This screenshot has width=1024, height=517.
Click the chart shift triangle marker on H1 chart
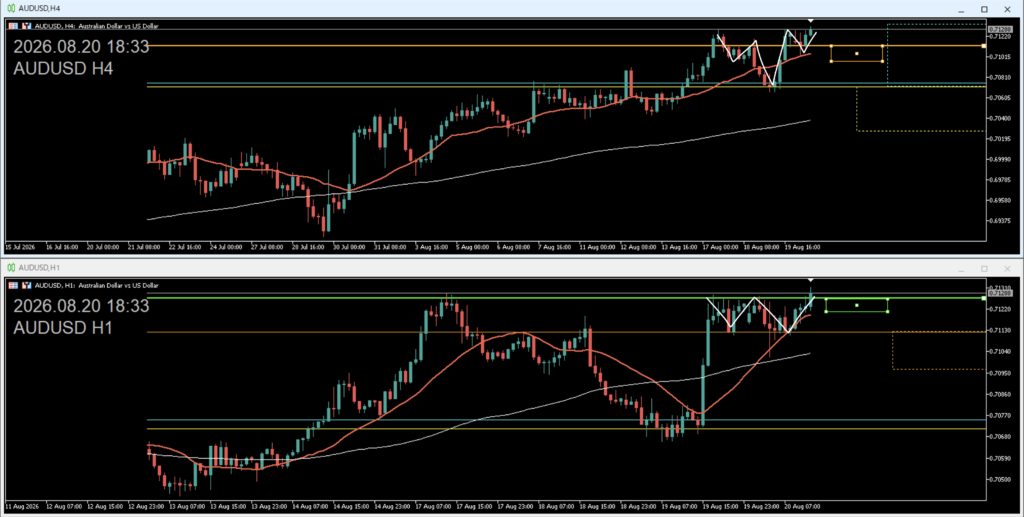pyautogui.click(x=811, y=281)
